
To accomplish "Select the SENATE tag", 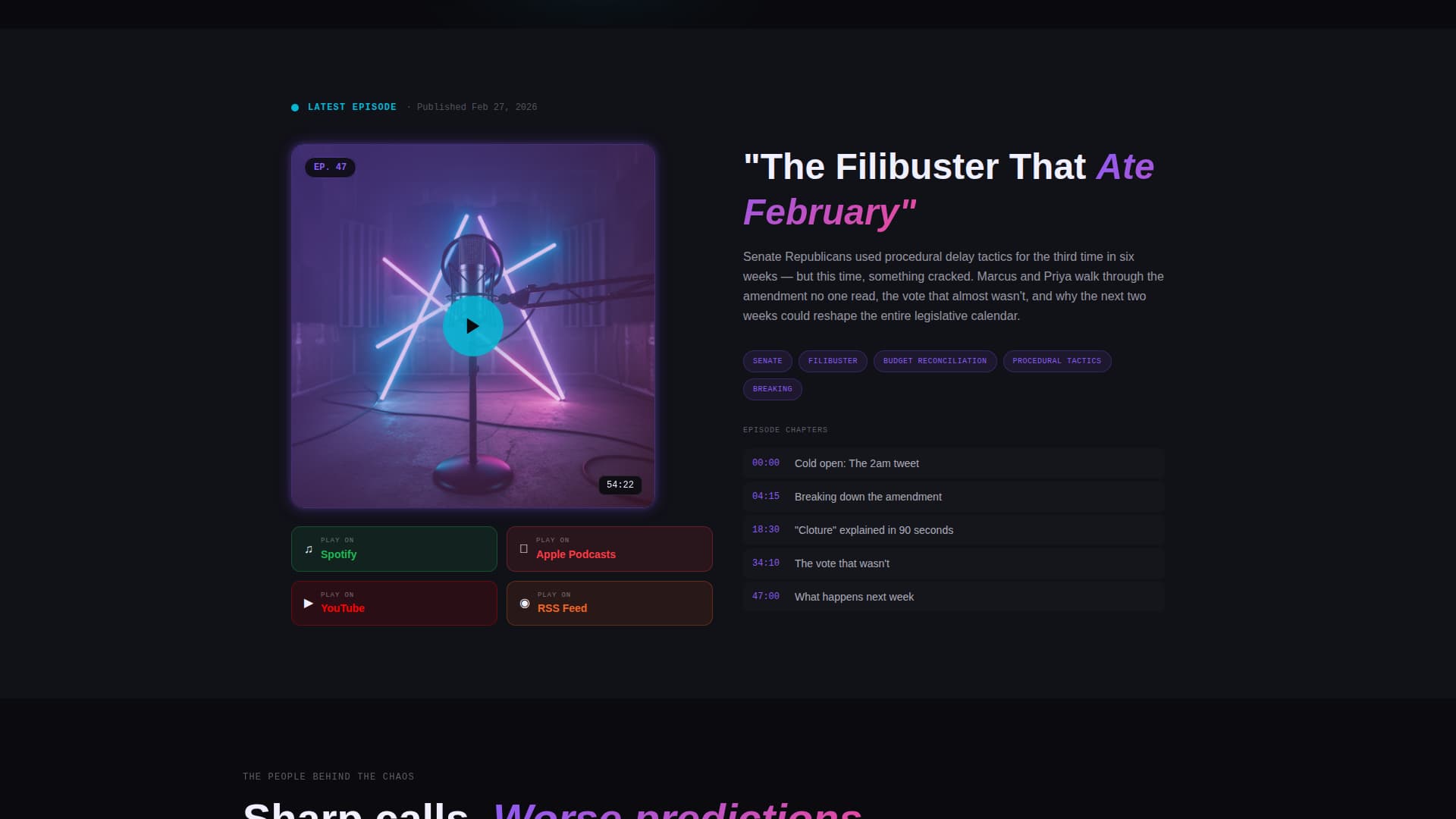I will point(767,361).
